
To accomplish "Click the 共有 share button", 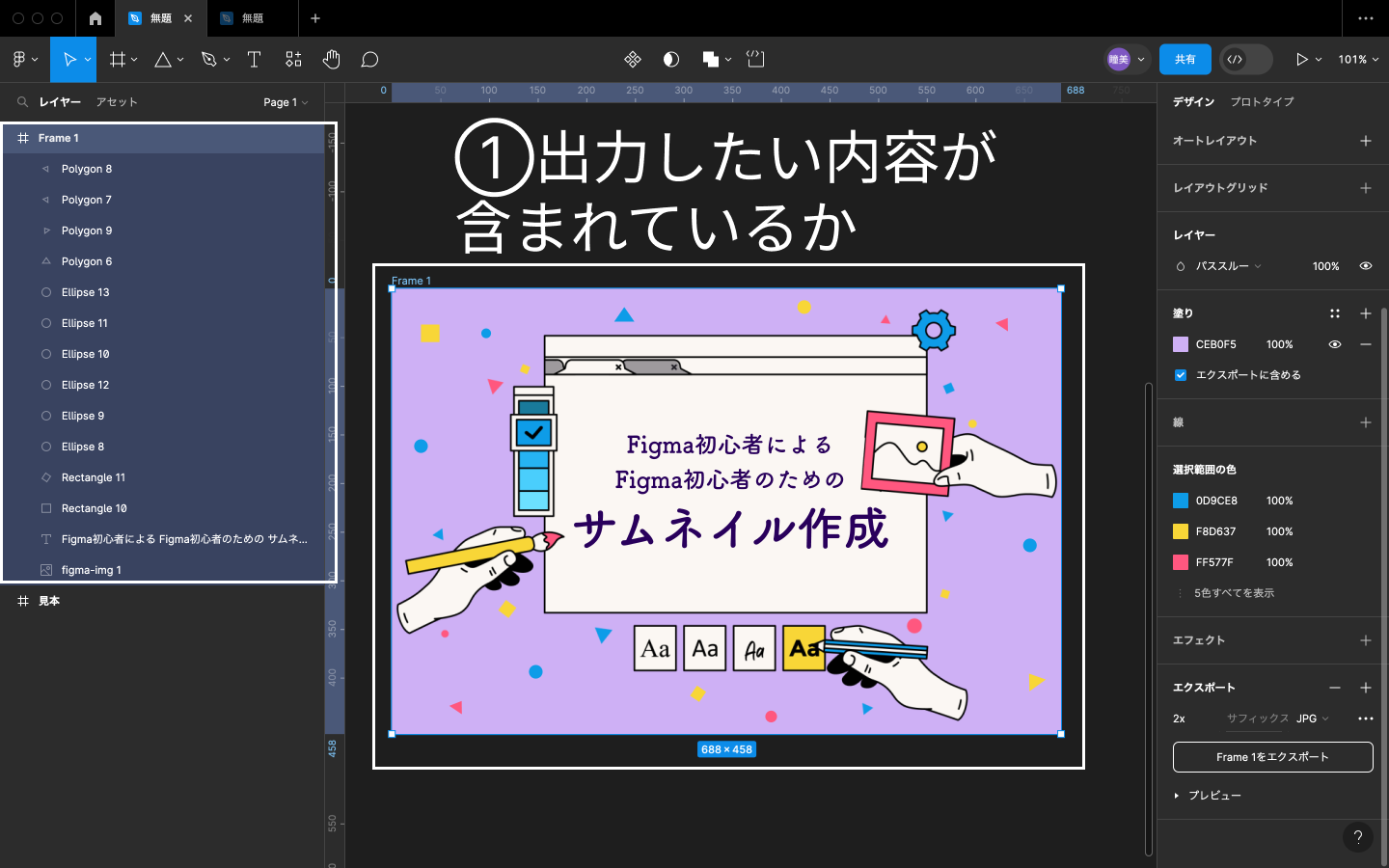I will pyautogui.click(x=1185, y=60).
